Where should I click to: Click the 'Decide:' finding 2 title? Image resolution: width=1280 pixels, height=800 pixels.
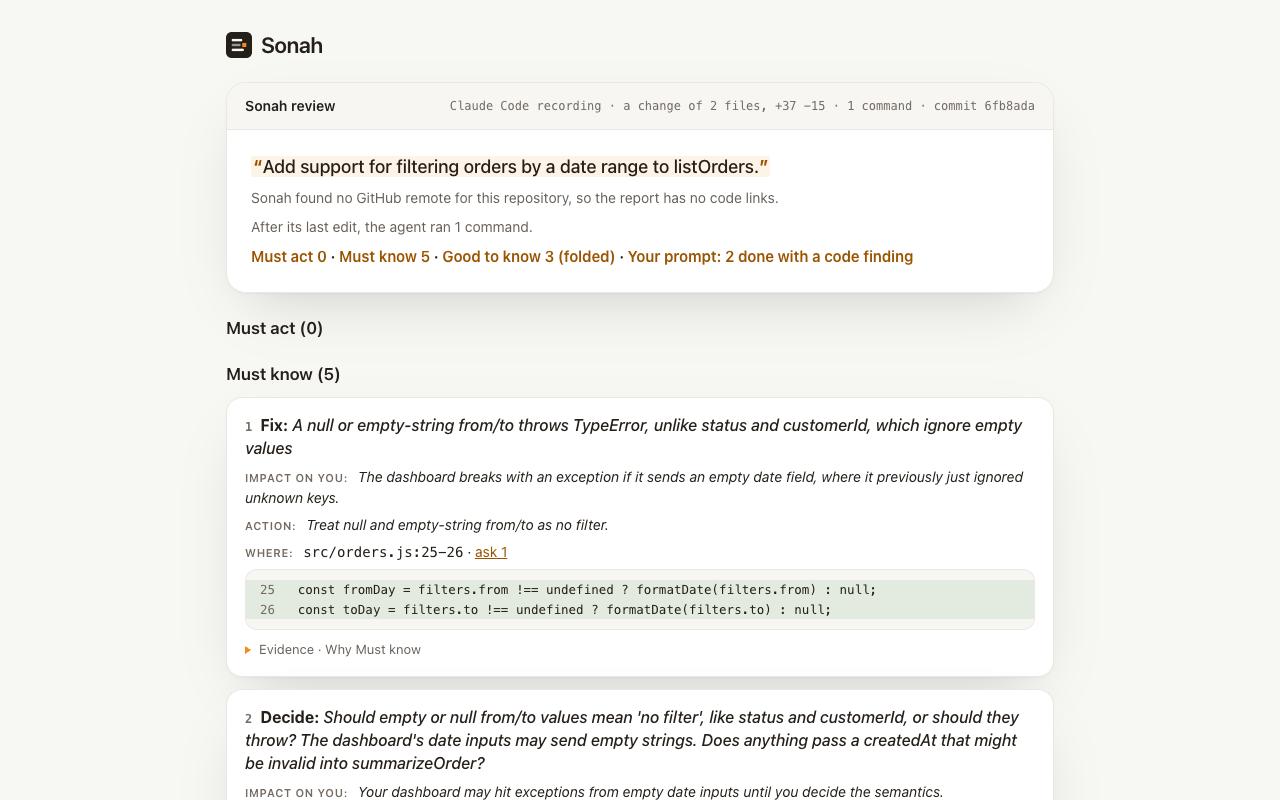[634, 740]
